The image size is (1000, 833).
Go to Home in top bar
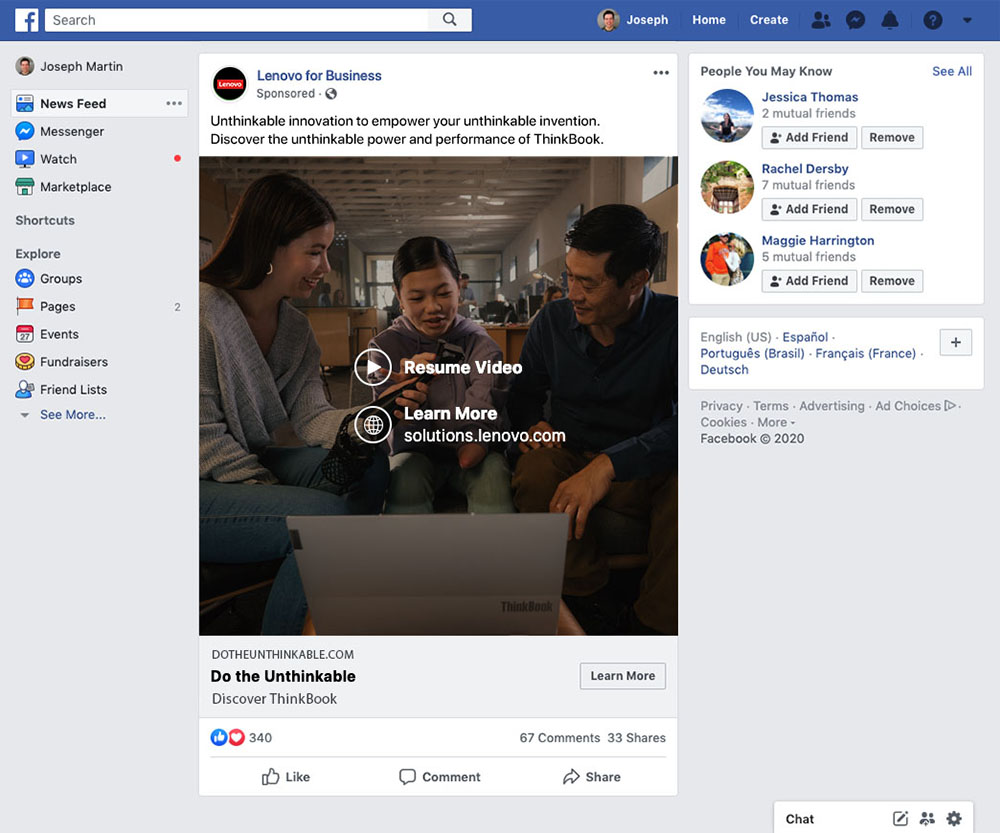click(x=709, y=20)
